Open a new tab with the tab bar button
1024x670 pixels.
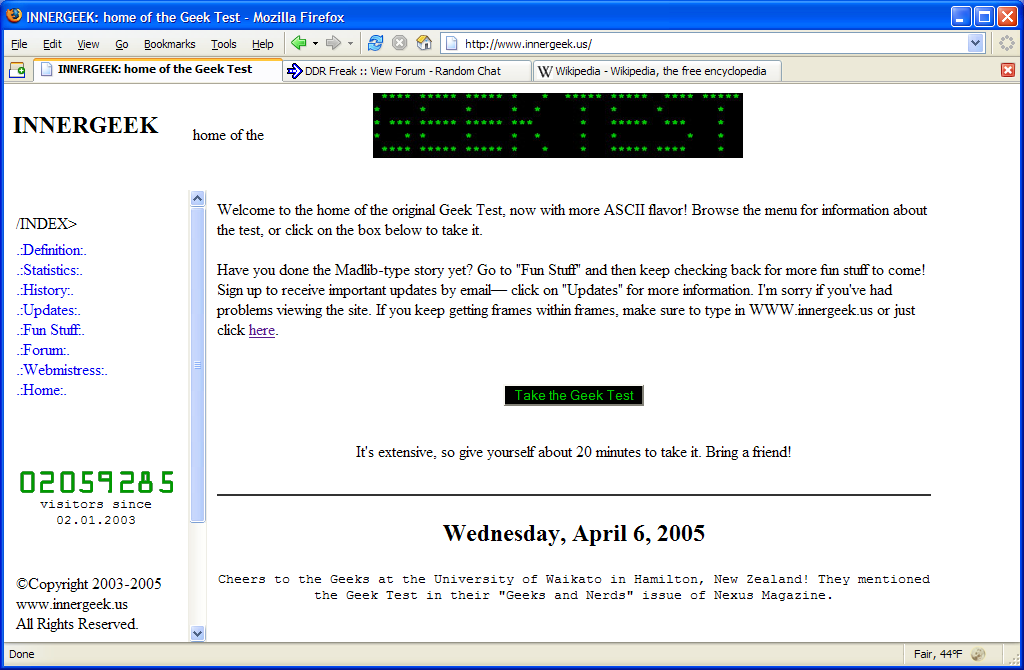(x=18, y=71)
